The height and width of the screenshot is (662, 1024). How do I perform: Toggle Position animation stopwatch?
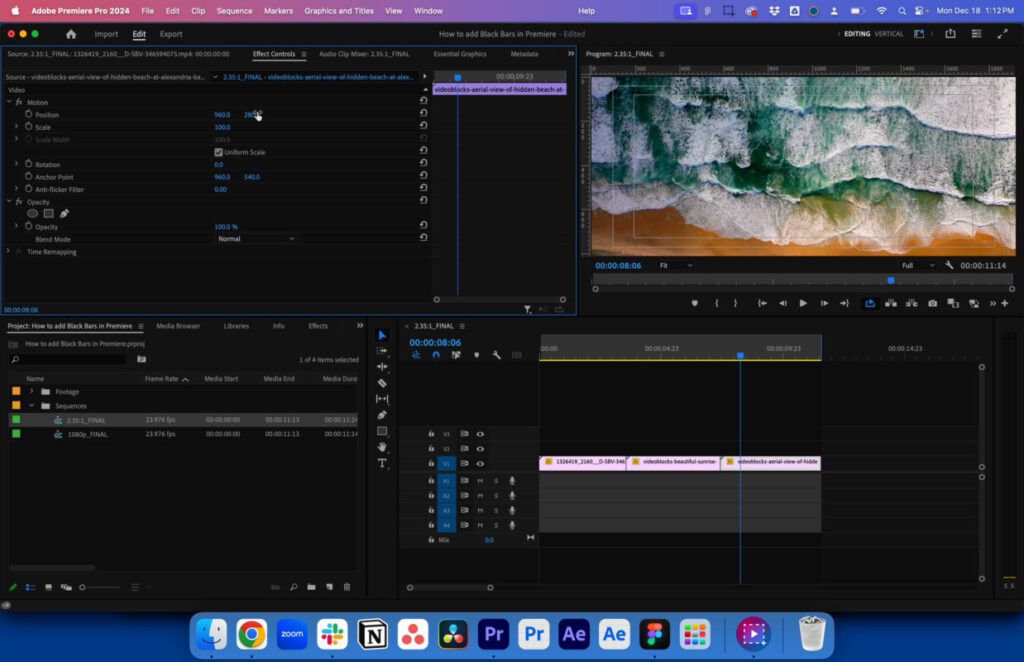tap(29, 114)
